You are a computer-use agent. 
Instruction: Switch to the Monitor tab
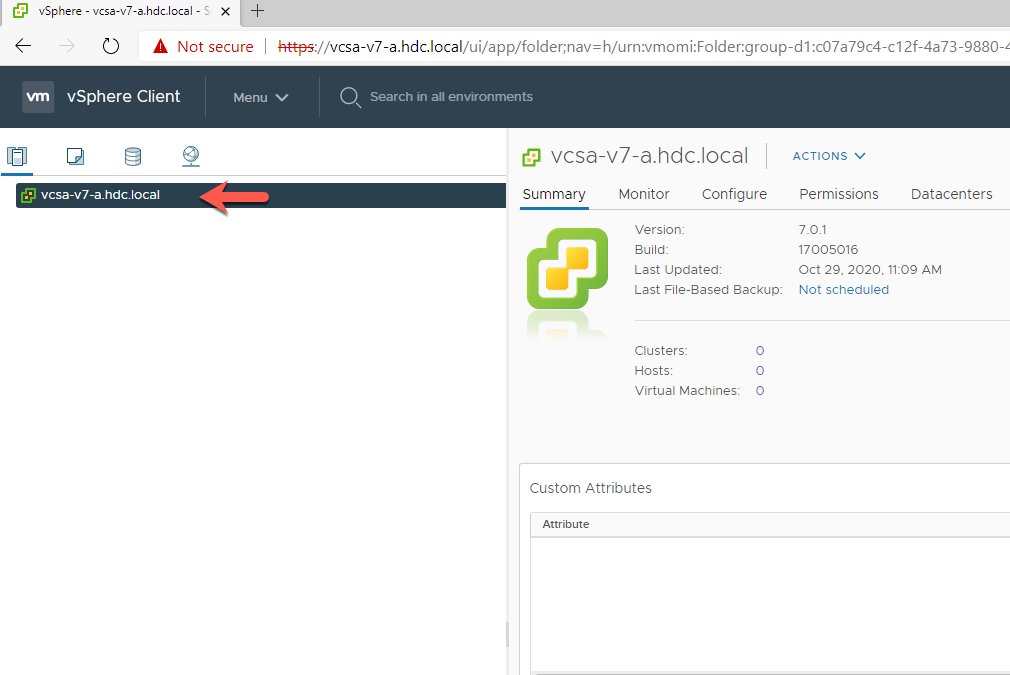point(643,195)
